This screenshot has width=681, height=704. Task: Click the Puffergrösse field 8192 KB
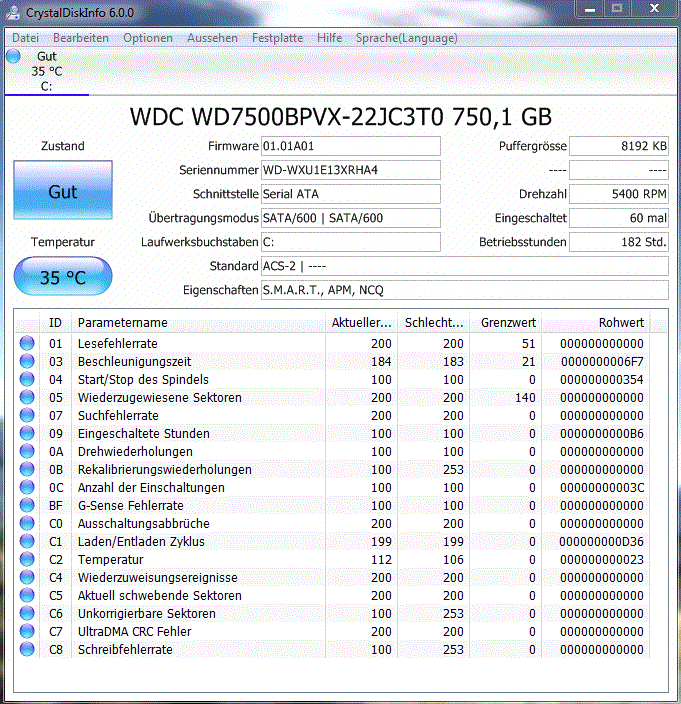[x=619, y=146]
